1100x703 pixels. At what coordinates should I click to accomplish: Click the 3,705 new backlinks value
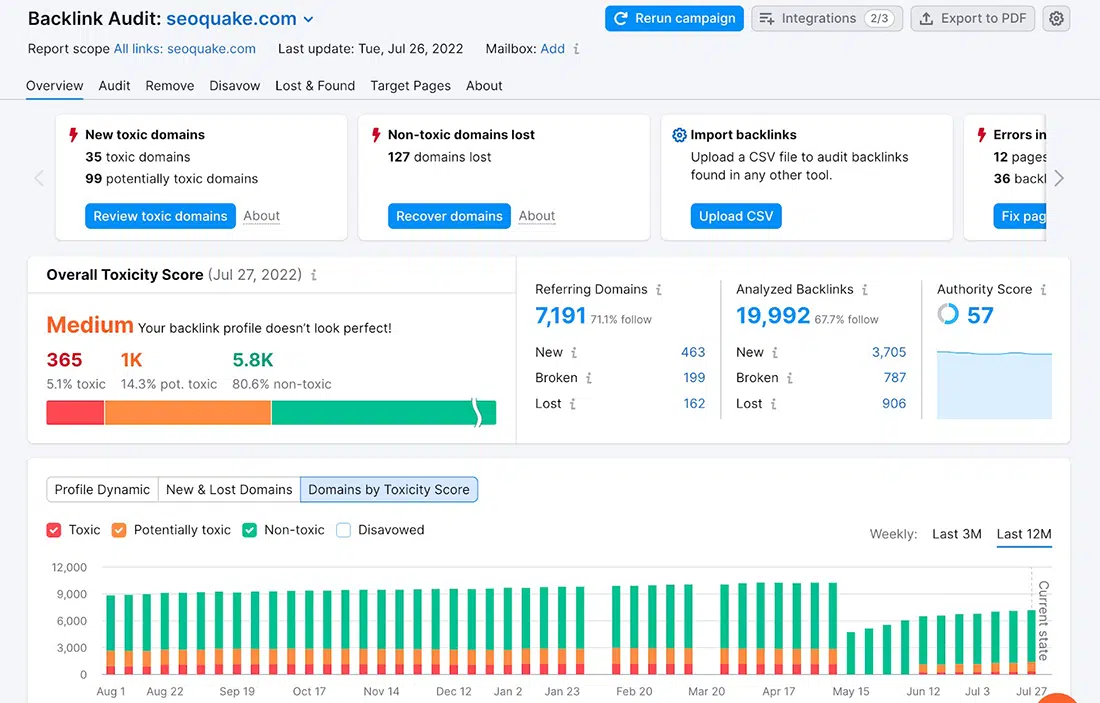889,353
